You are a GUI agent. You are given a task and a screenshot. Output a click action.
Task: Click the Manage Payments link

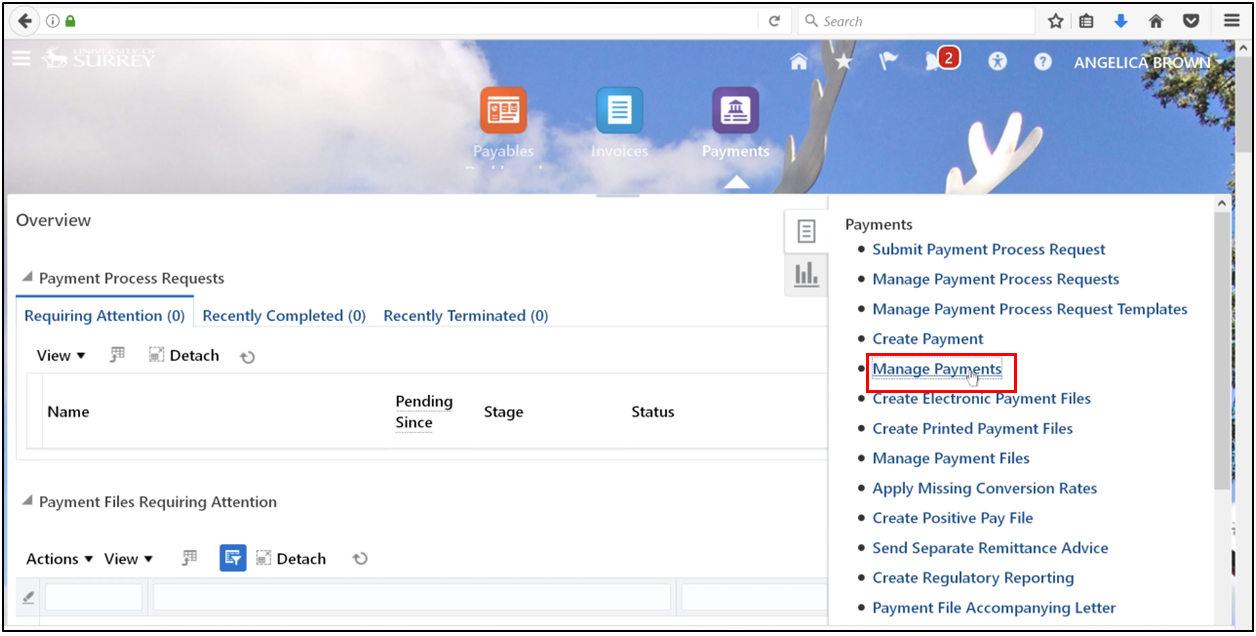pos(936,369)
